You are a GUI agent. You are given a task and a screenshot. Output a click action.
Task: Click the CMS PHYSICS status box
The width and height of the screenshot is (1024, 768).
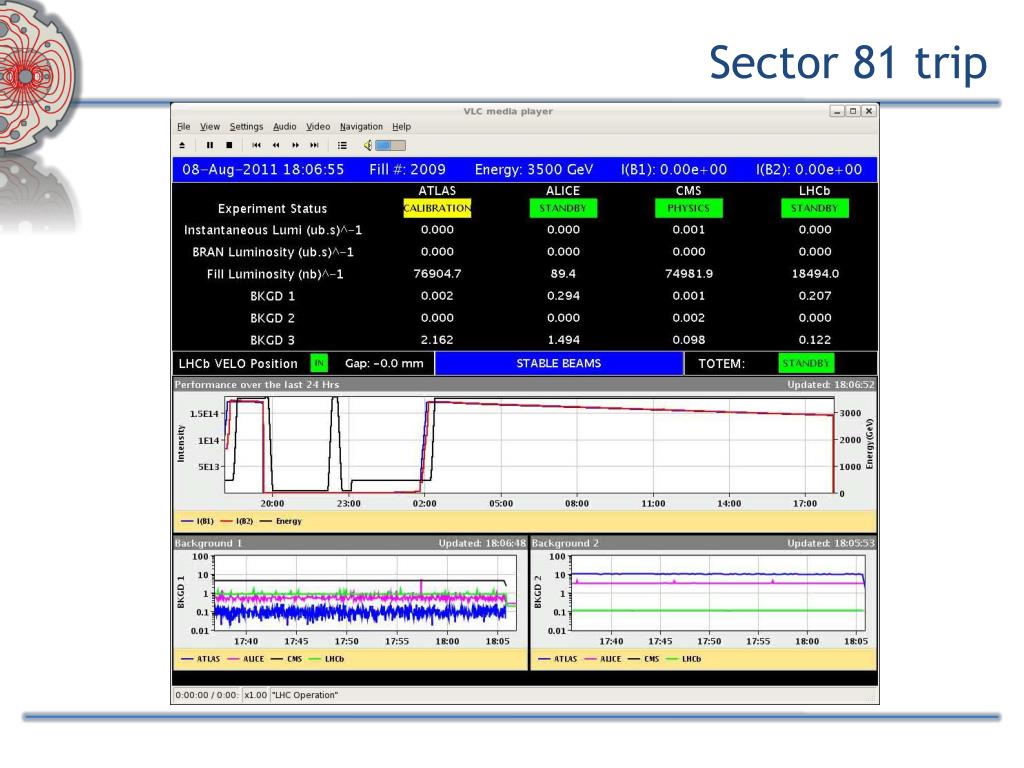coord(688,208)
